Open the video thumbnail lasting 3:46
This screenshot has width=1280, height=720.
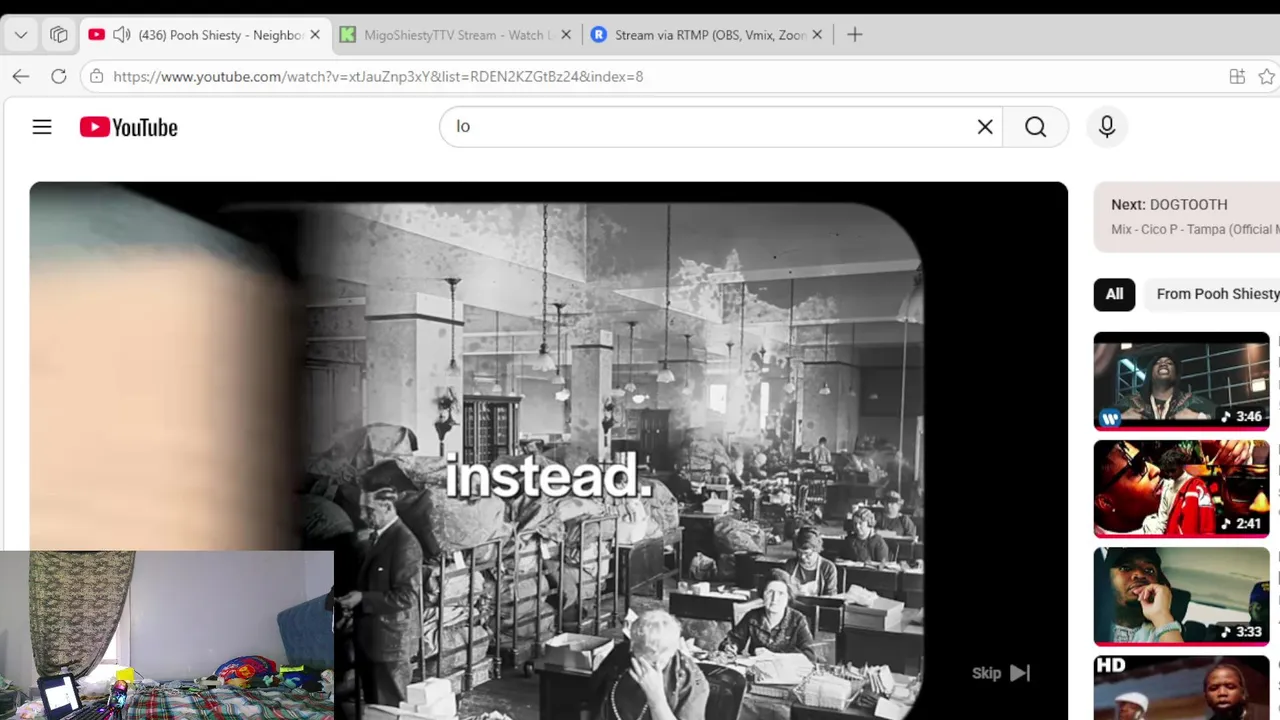(x=1181, y=381)
